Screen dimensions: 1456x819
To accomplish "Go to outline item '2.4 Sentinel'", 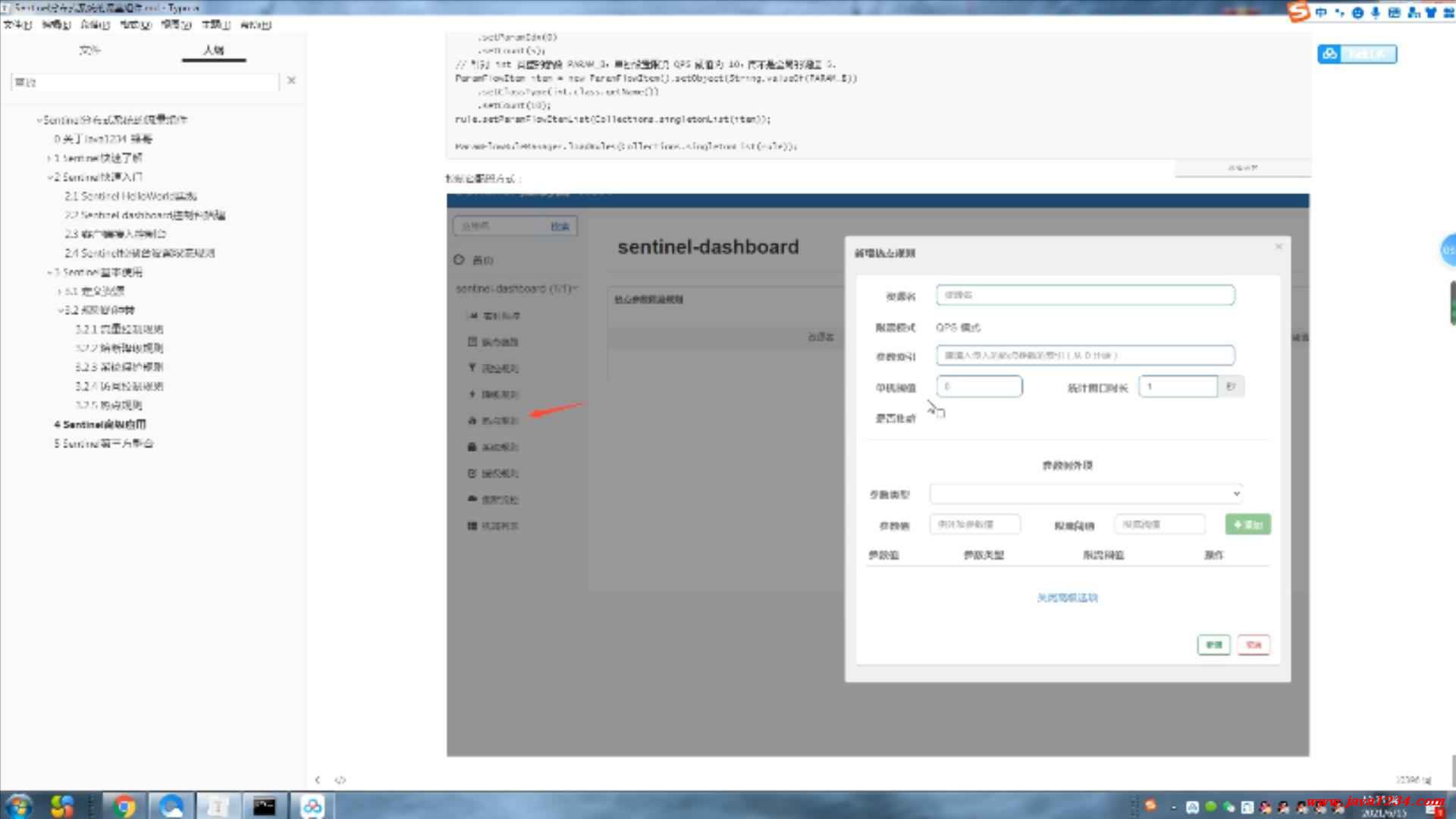I will pyautogui.click(x=140, y=253).
